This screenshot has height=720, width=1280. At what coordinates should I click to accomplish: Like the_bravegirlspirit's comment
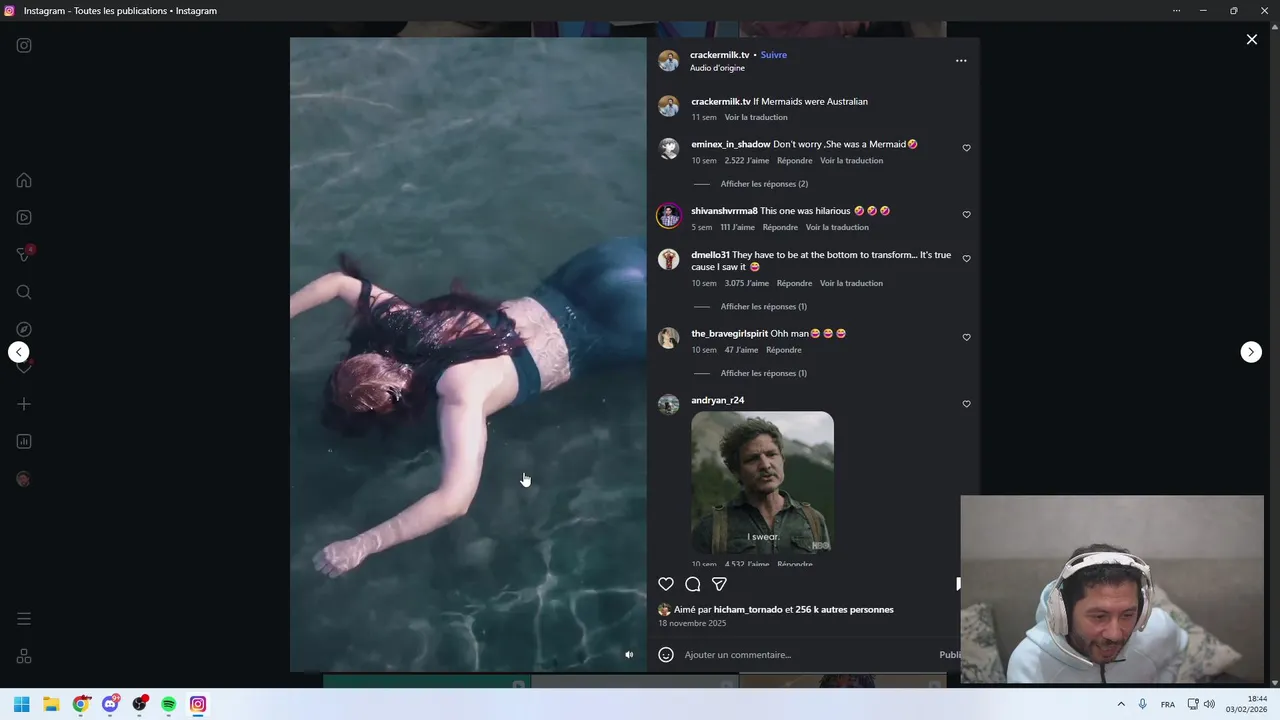pos(966,338)
